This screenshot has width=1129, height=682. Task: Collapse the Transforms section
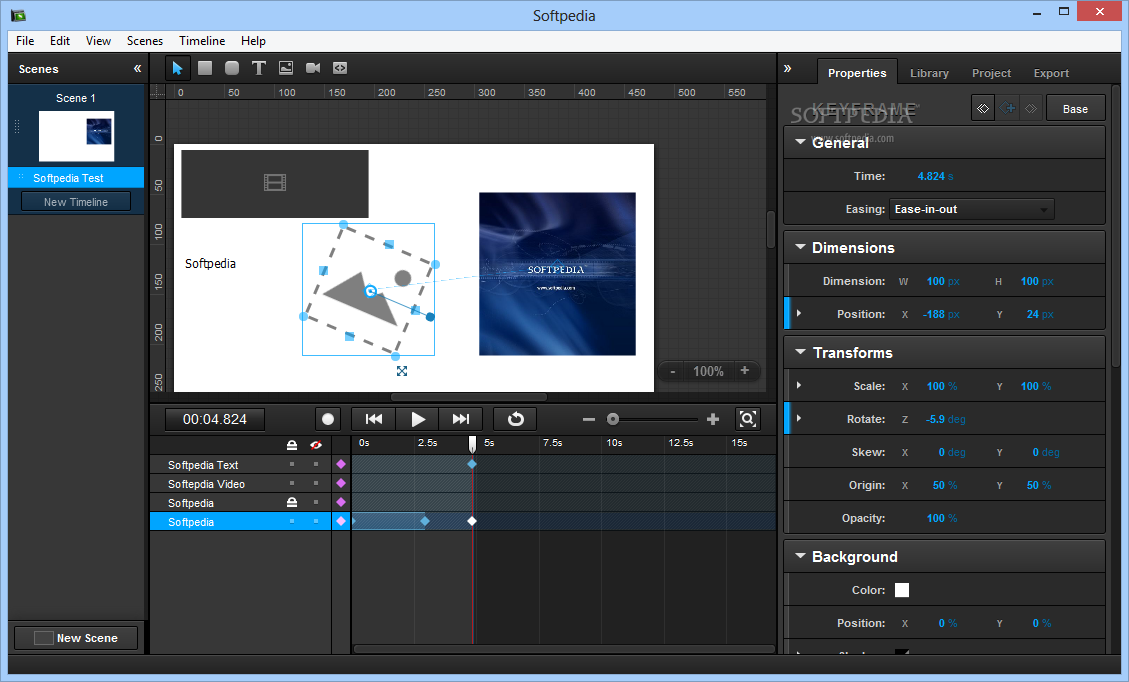[x=800, y=352]
